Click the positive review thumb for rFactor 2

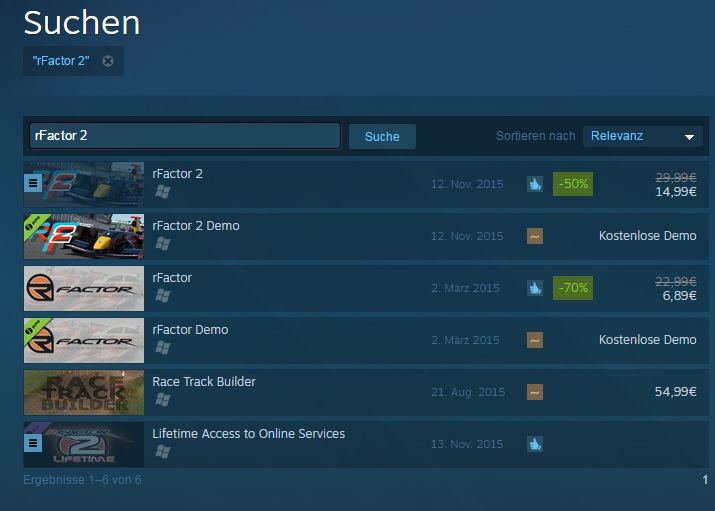point(535,184)
